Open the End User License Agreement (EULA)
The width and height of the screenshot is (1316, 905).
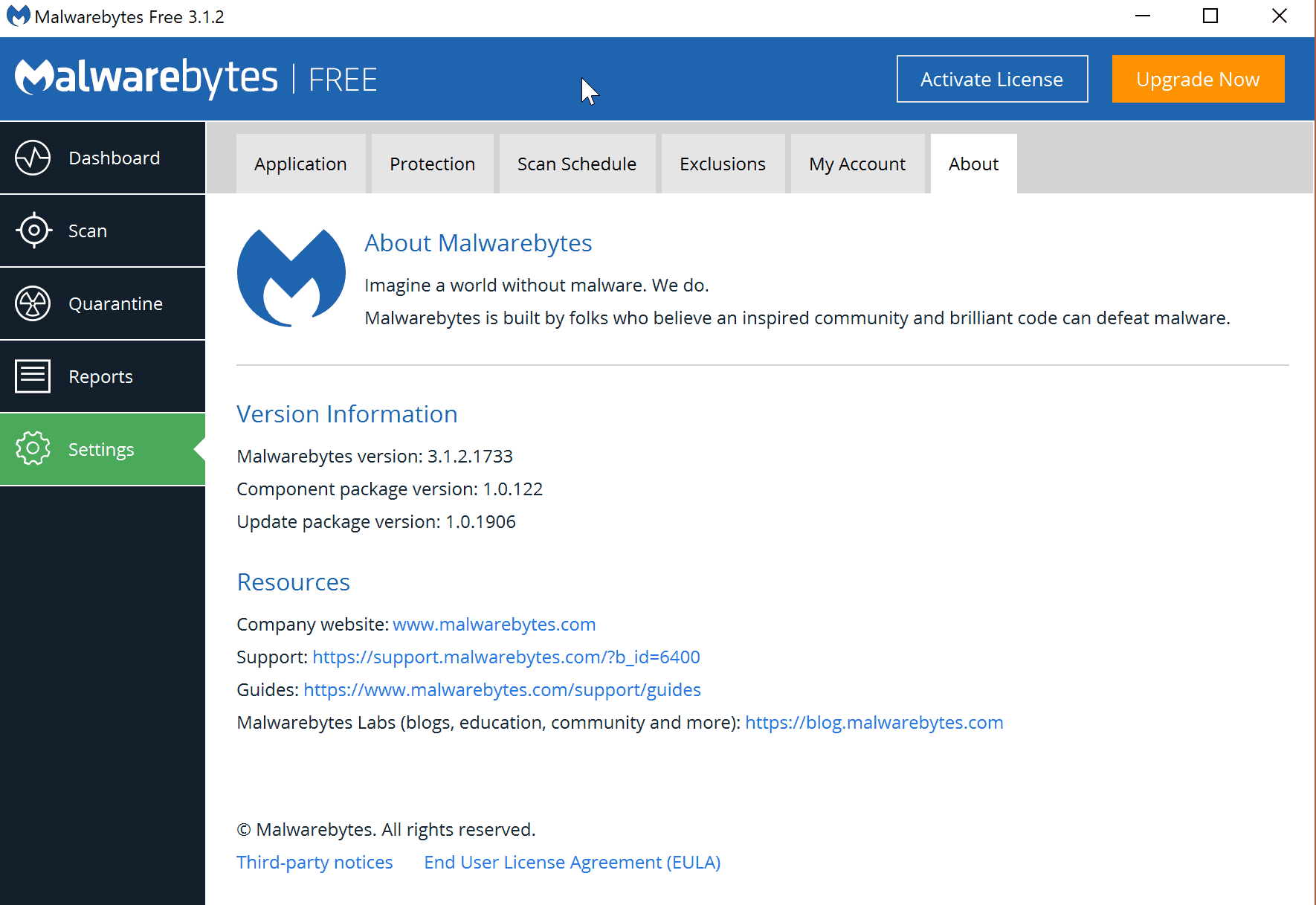572,862
